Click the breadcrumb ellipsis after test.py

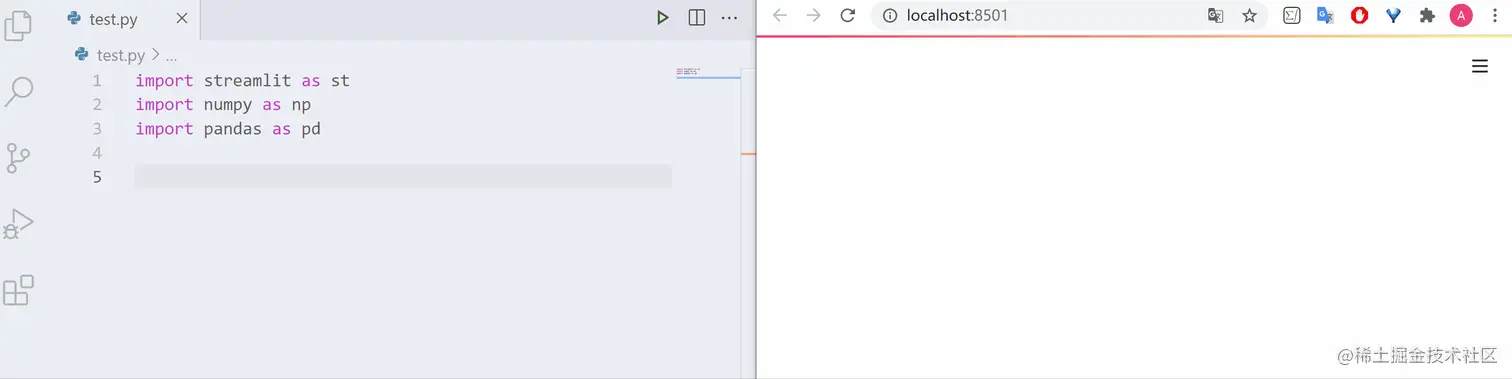170,56
